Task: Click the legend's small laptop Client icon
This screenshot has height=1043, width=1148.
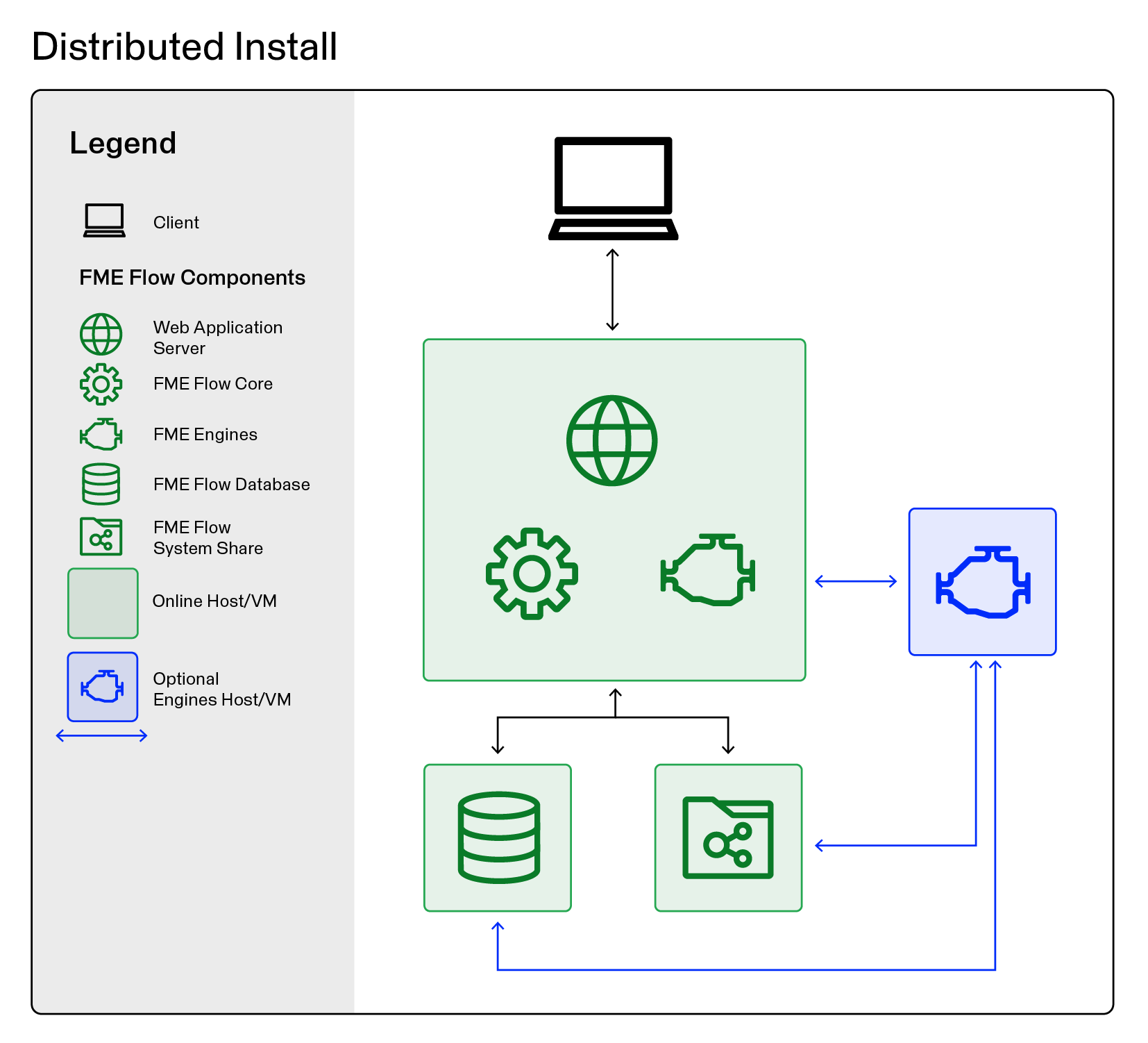Action: (x=104, y=221)
